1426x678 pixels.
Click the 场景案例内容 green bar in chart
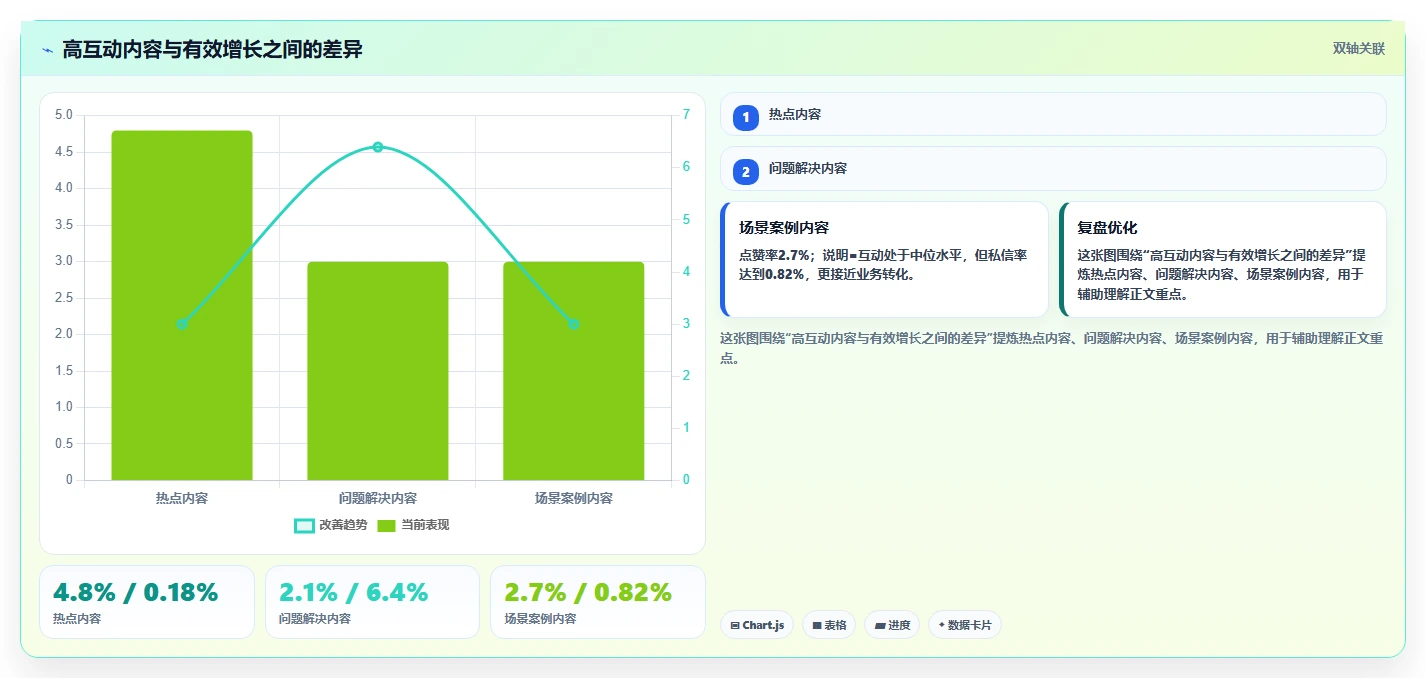tap(574, 371)
